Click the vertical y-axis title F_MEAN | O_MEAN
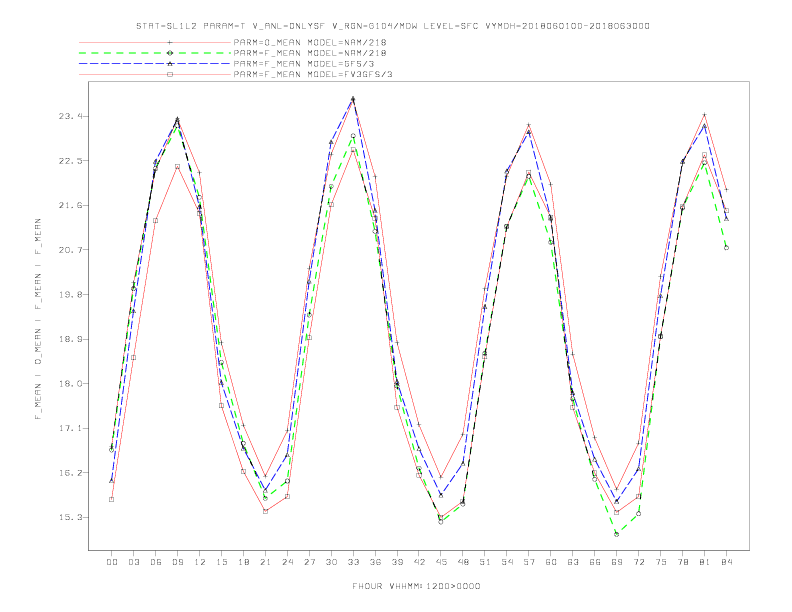Image resolution: width=792 pixels, height=612 pixels. (x=38, y=319)
